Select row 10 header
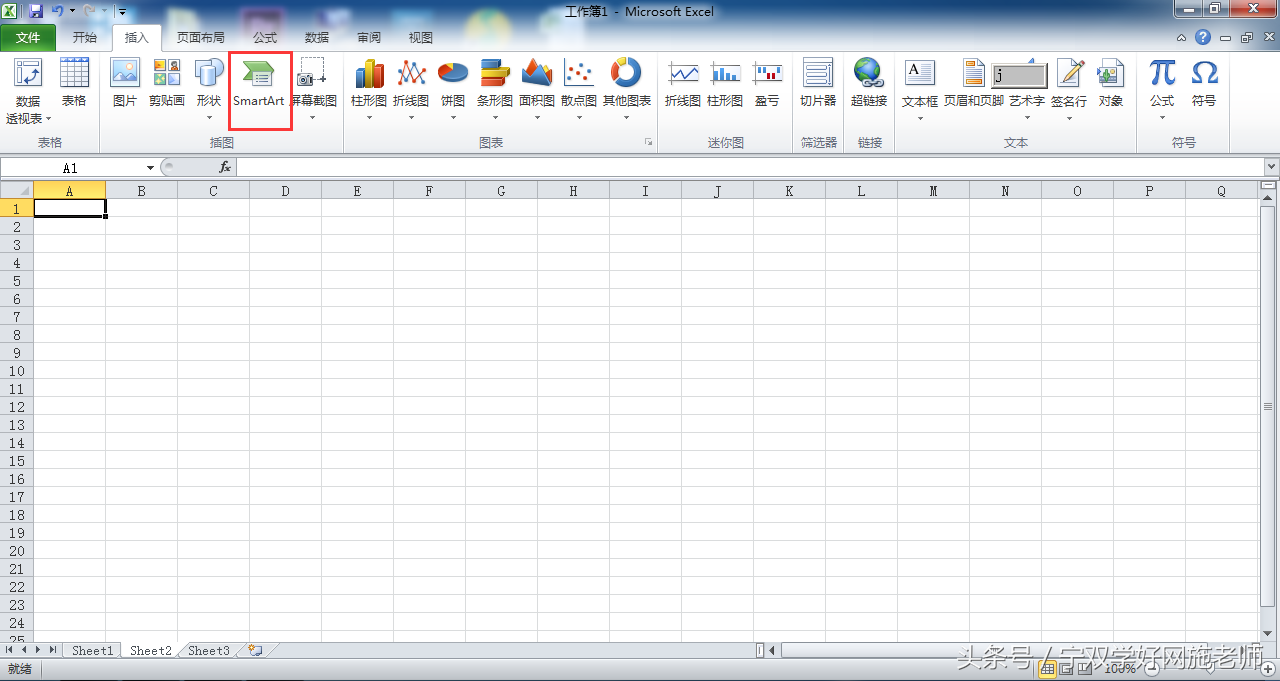Viewport: 1280px width, 681px height. [16, 370]
